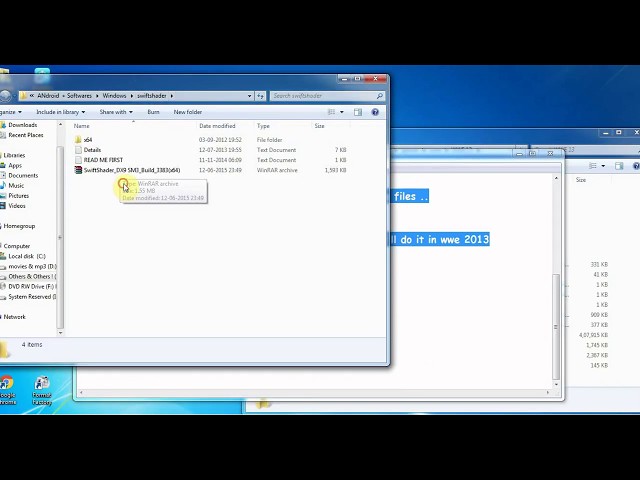
Task: Click swiftshader in the address breadcrumb
Action: click(151, 96)
